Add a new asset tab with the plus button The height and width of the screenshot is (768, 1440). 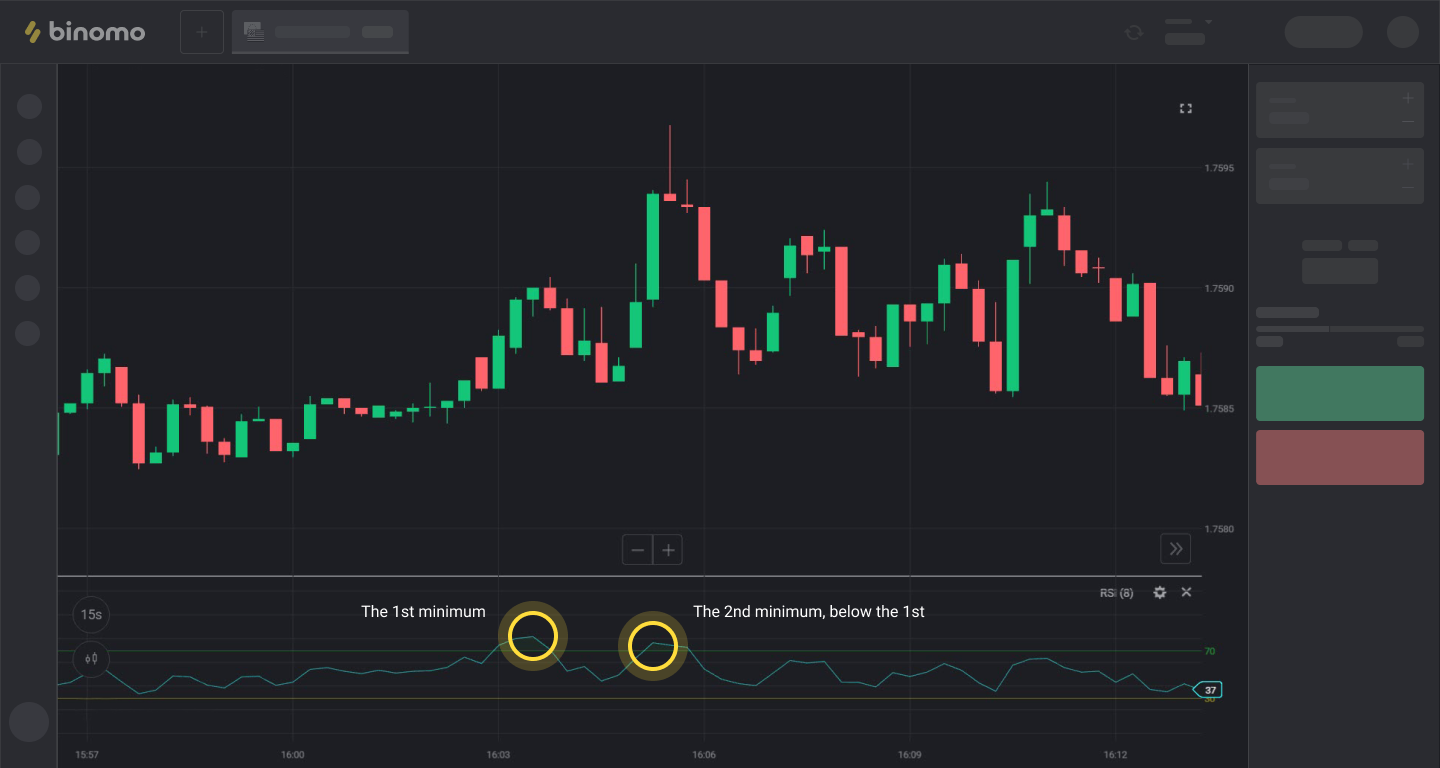[x=202, y=32]
